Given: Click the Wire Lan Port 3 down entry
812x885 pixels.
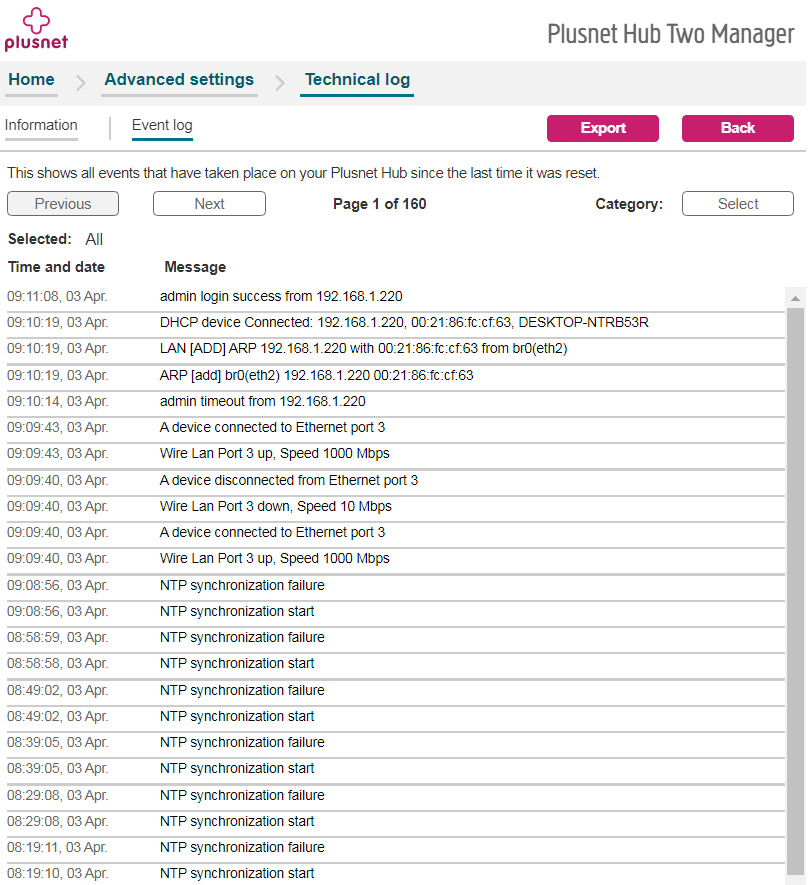Looking at the screenshot, I should tap(275, 507).
